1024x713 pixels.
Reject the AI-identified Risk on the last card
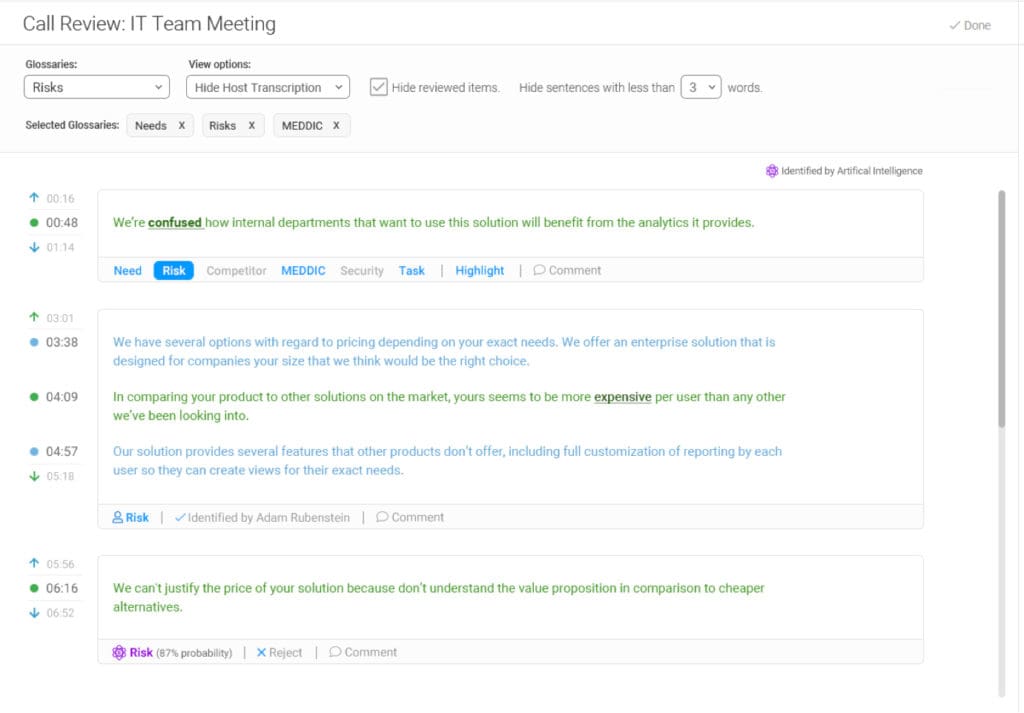pyautogui.click(x=278, y=651)
